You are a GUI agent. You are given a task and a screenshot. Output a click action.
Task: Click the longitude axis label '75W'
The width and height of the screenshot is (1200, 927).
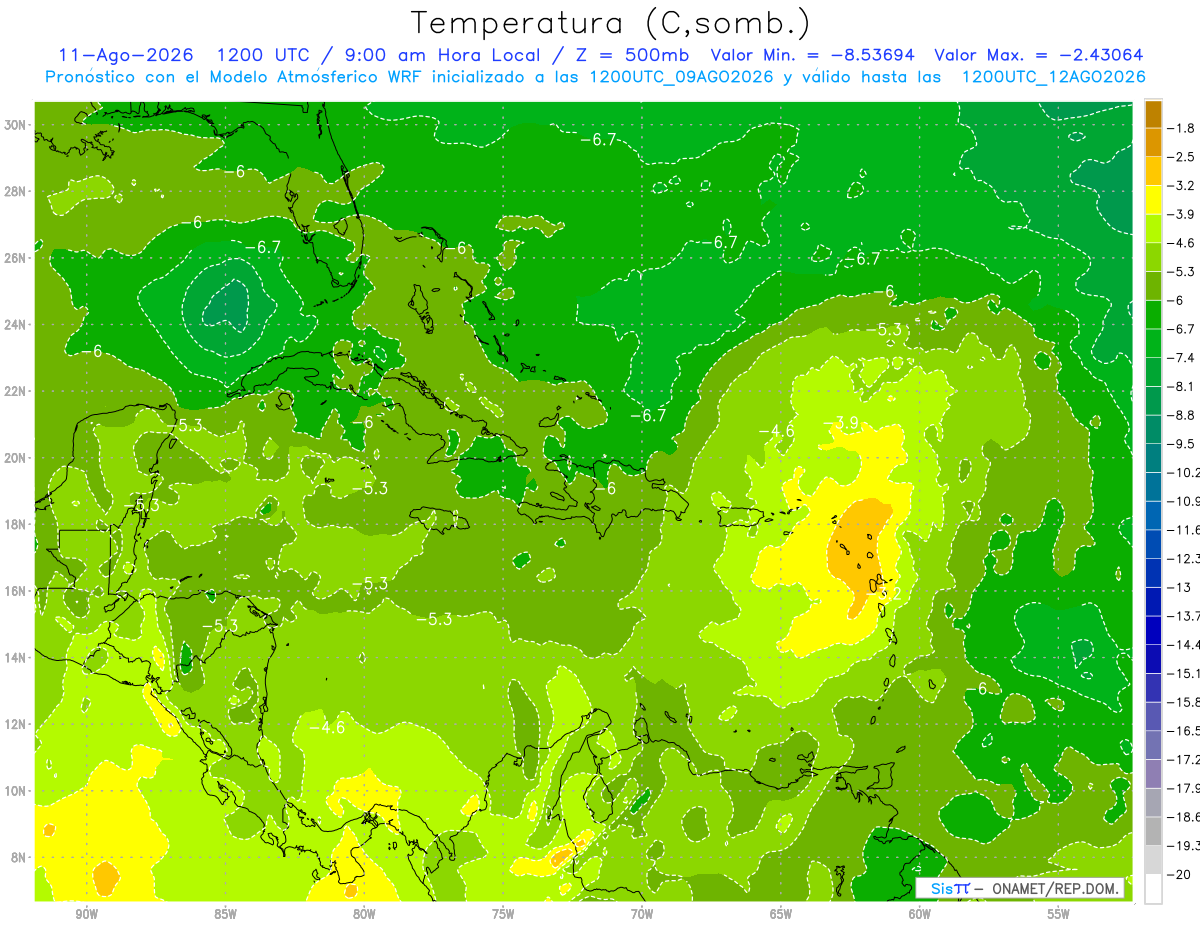pyautogui.click(x=503, y=914)
